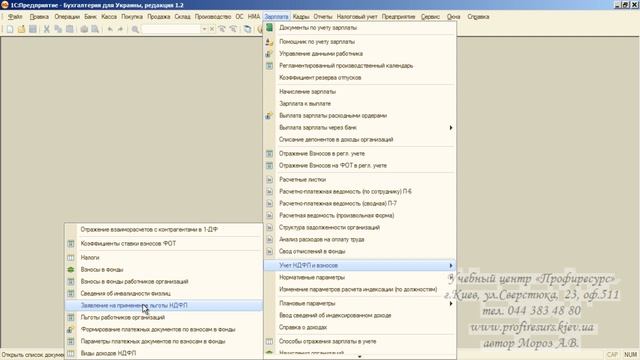Viewport: 640px width, 360px height.
Task: Click the Copy toolbar icon
Action: [58, 29]
